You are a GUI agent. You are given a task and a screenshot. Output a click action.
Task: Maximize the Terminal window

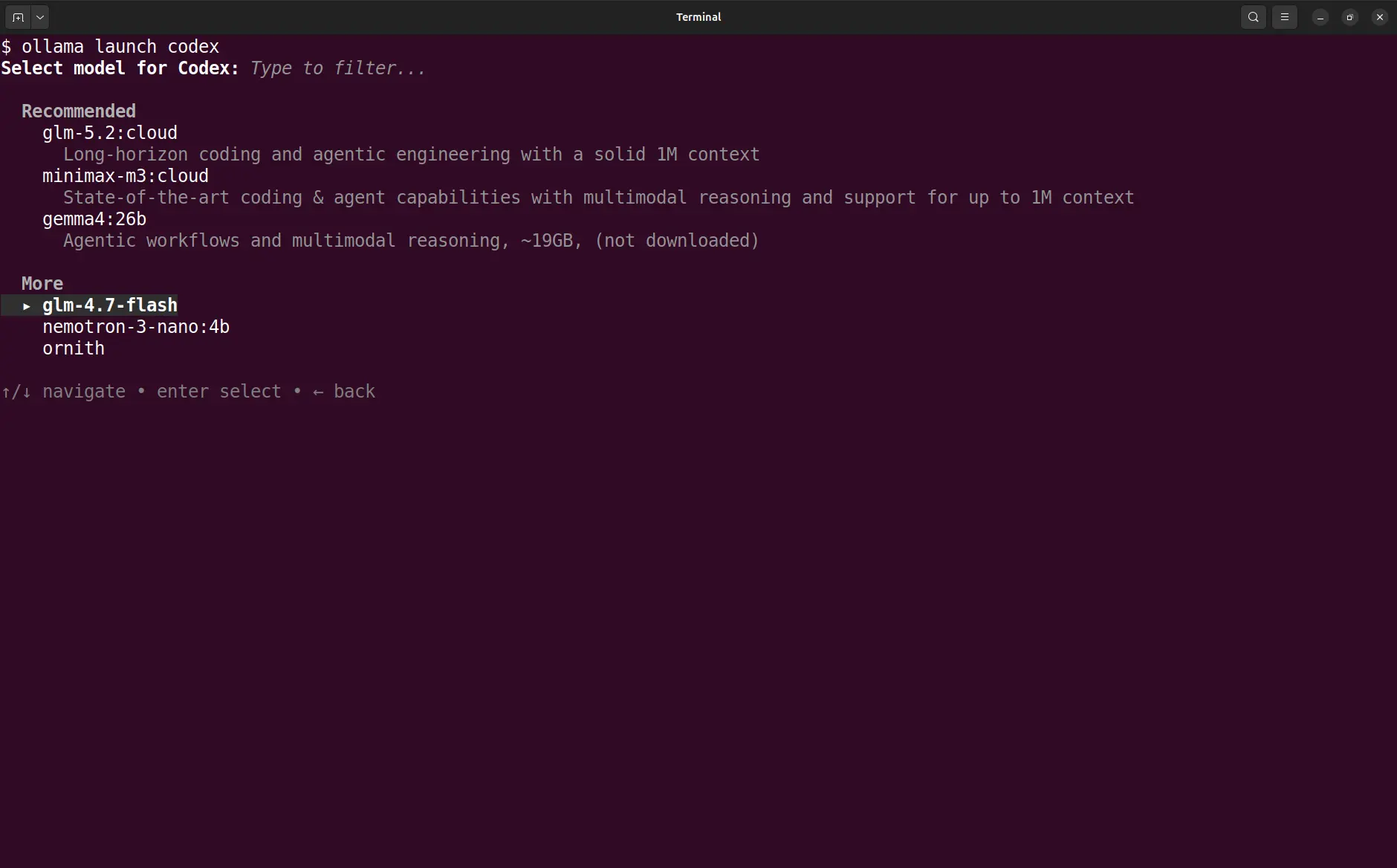(1349, 17)
